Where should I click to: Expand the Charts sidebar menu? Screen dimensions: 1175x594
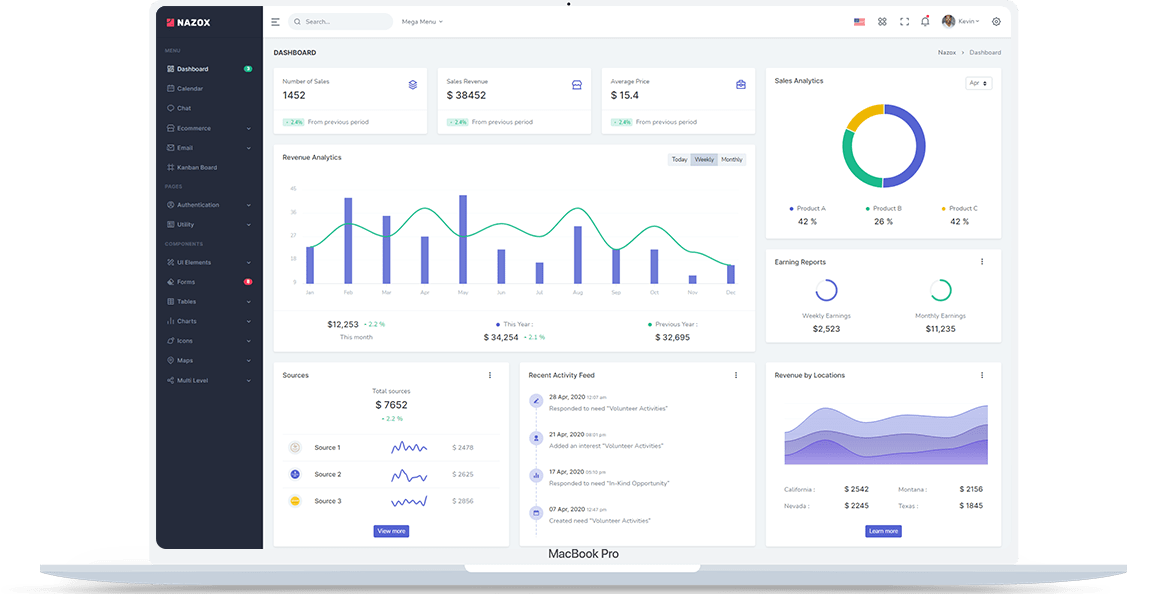209,321
